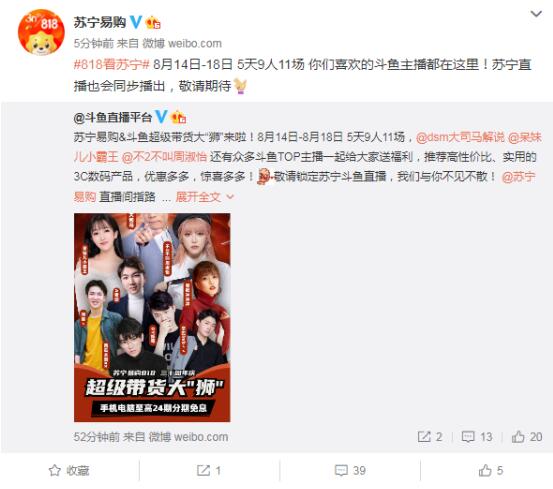Like the original post with 20 likes
The height and width of the screenshot is (489, 553).
[527, 437]
